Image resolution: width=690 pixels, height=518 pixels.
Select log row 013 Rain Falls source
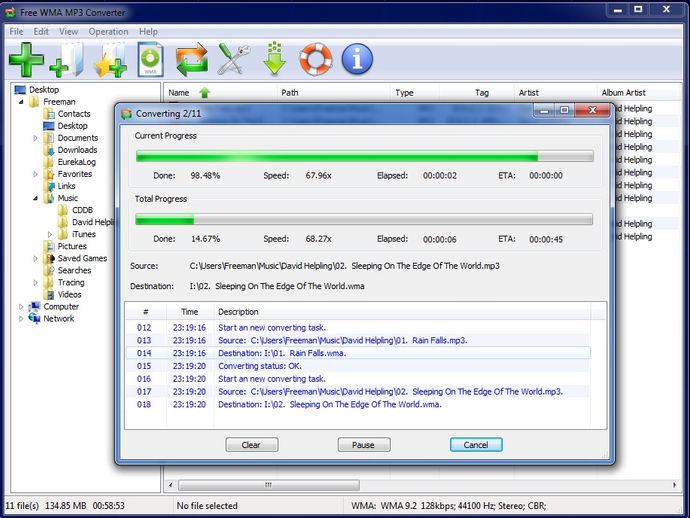tap(358, 341)
